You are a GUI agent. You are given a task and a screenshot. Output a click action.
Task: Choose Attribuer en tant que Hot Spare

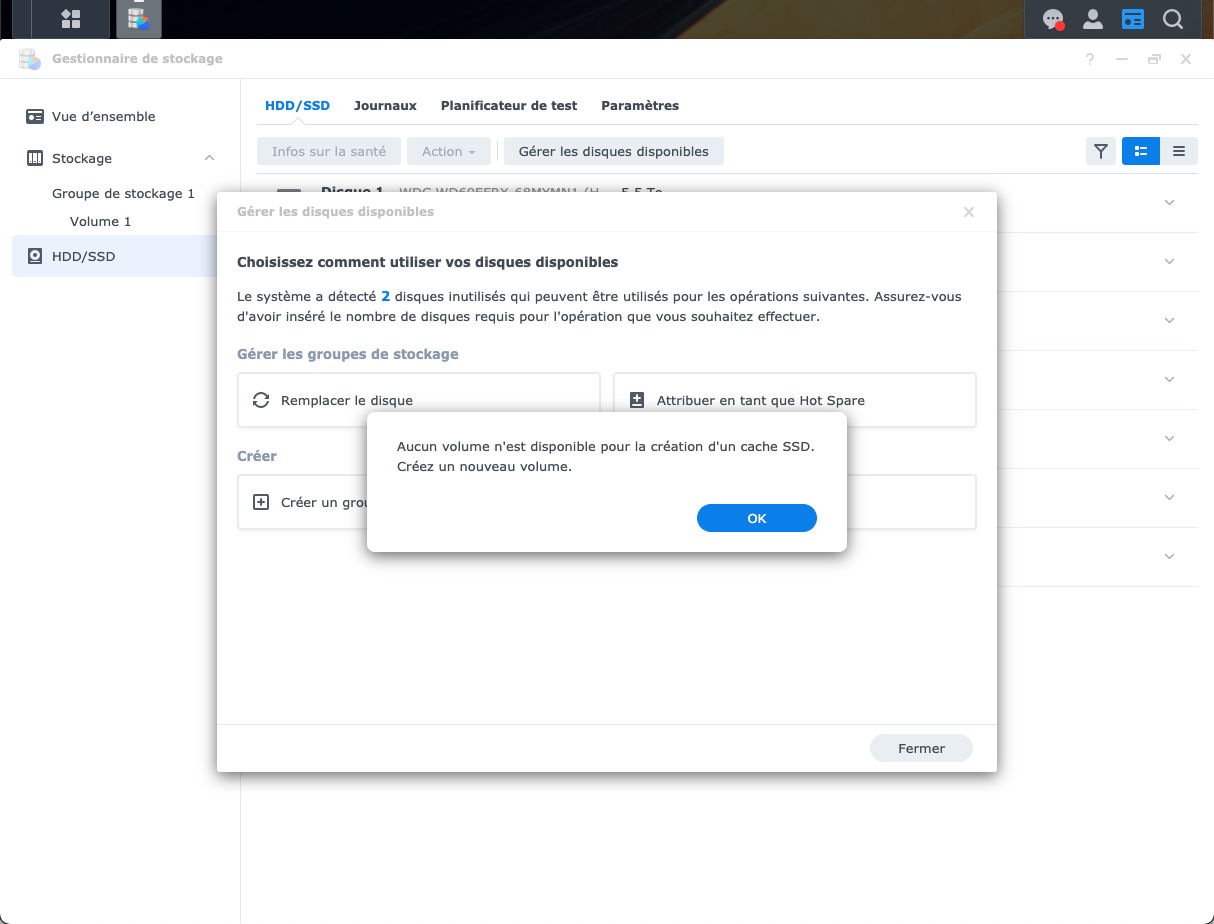click(795, 400)
